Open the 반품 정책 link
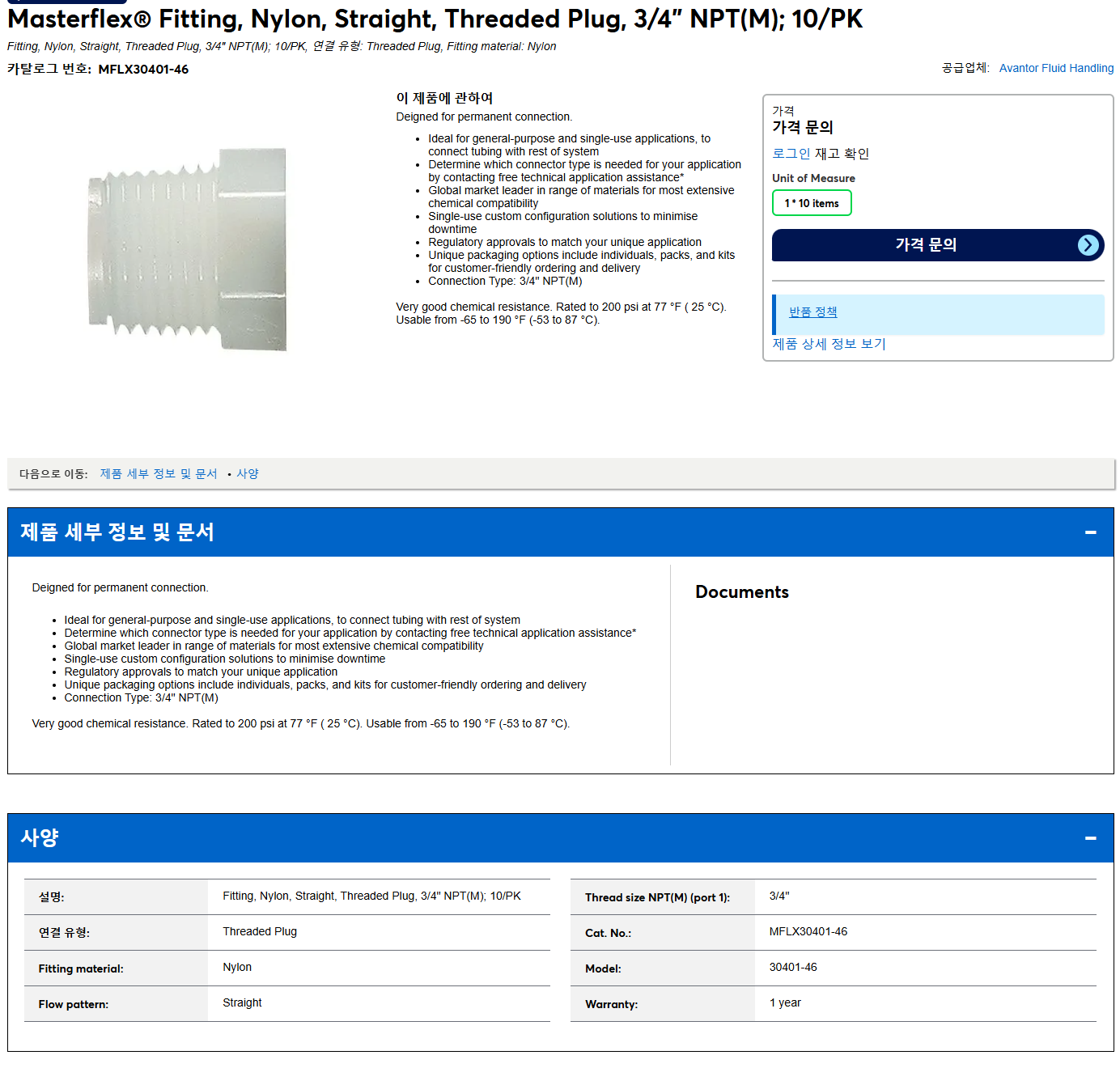This screenshot has width=1120, height=1068. [x=812, y=312]
